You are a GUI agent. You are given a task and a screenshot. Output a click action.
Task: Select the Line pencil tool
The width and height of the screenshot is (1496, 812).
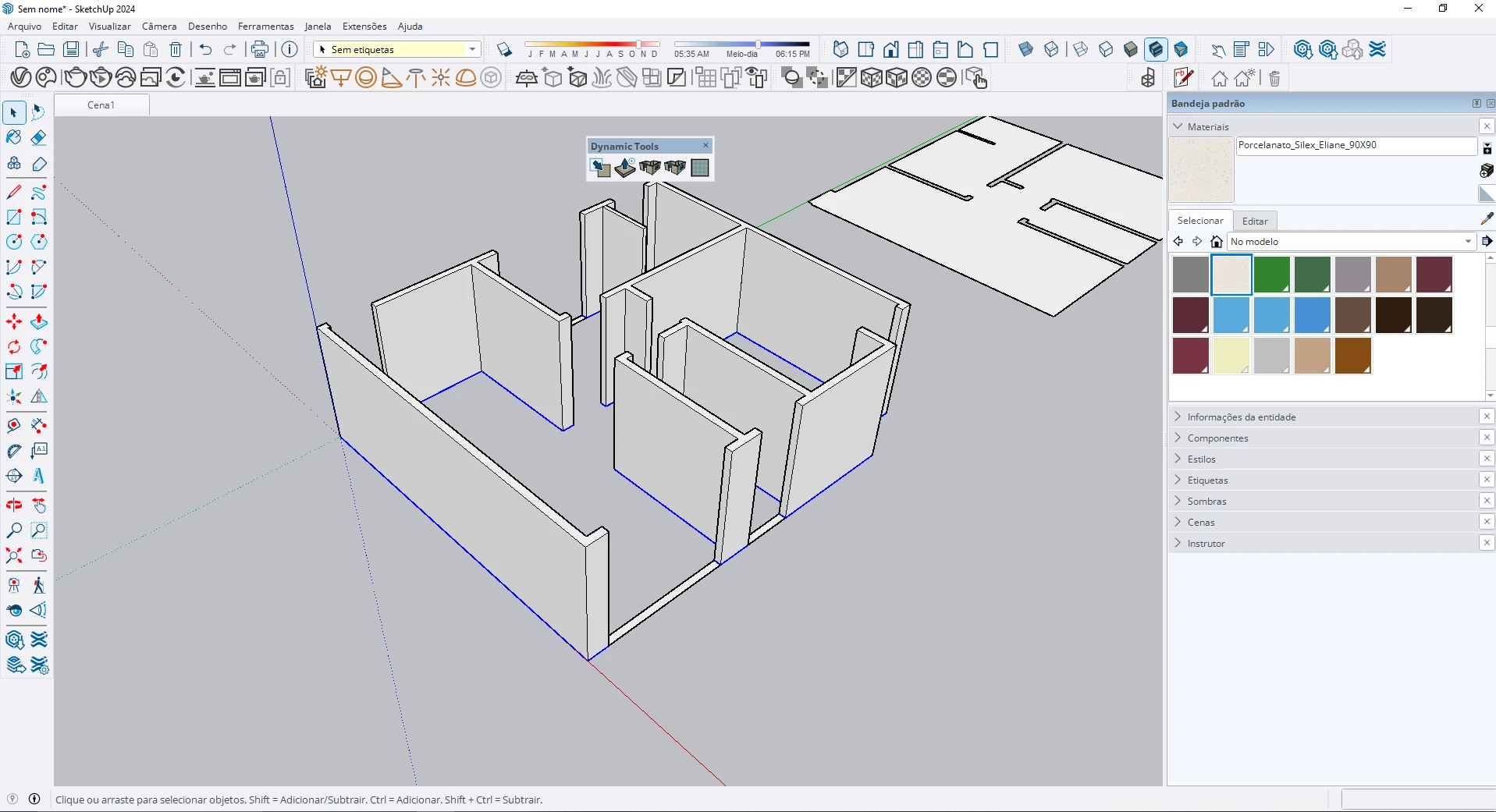[14, 192]
